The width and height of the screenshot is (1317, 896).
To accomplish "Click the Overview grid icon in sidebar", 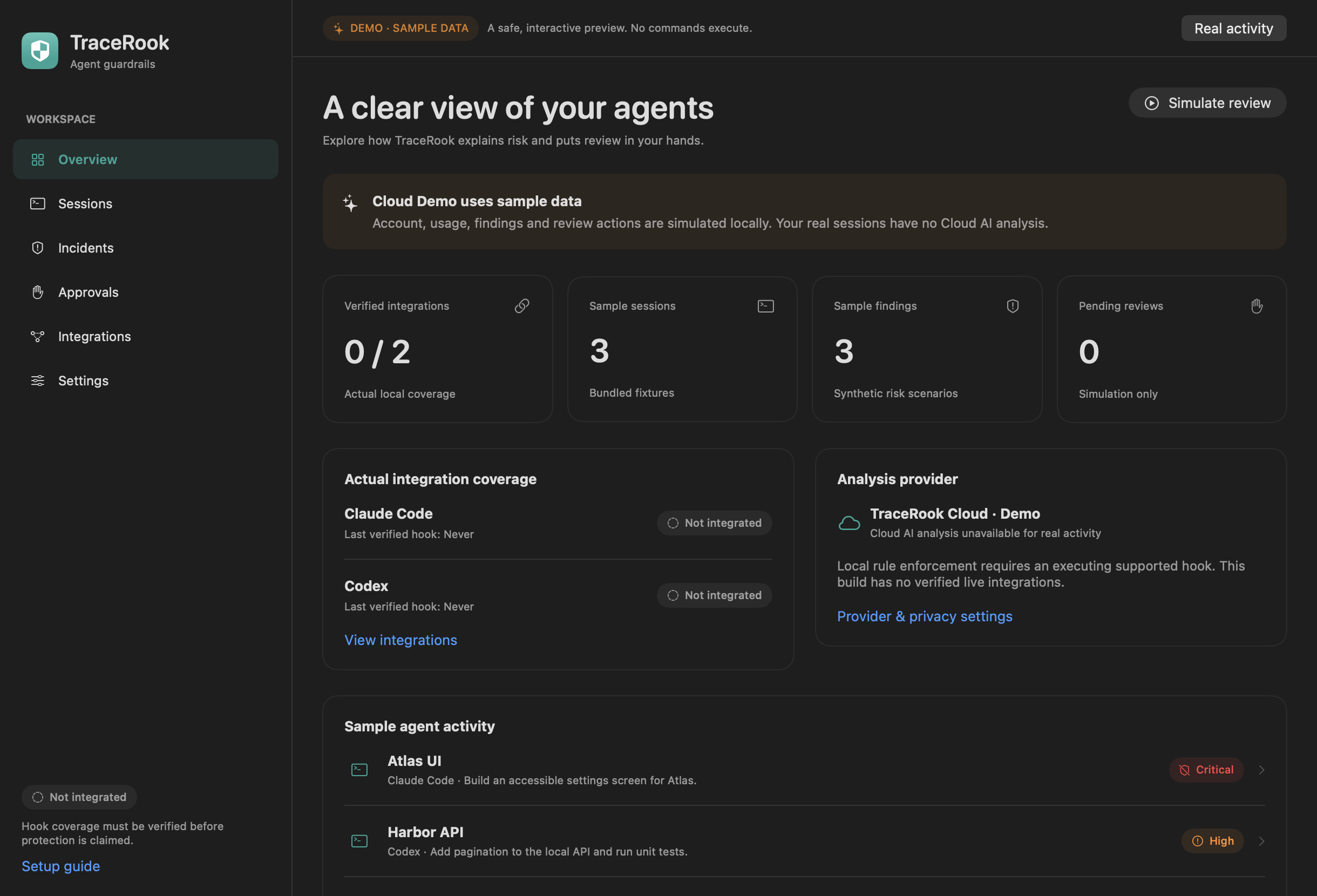I will click(x=37, y=160).
